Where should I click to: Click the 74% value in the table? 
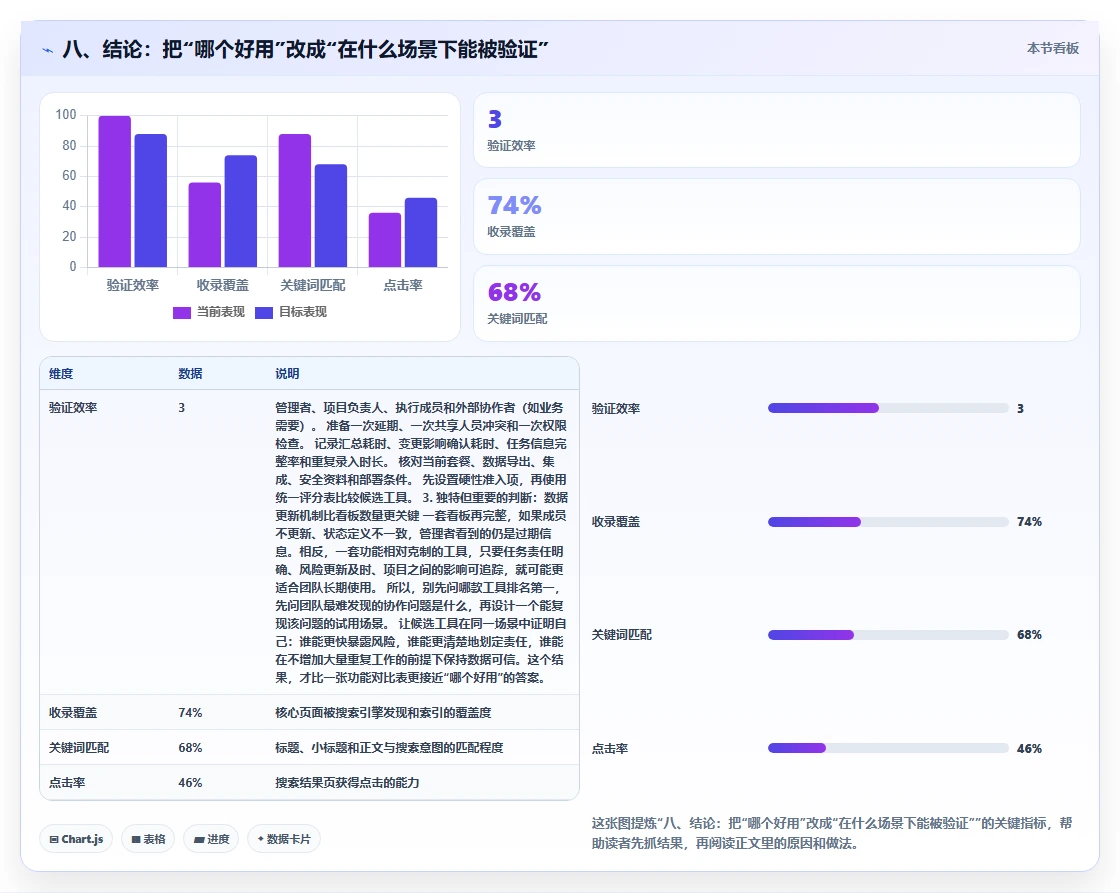[x=190, y=713]
